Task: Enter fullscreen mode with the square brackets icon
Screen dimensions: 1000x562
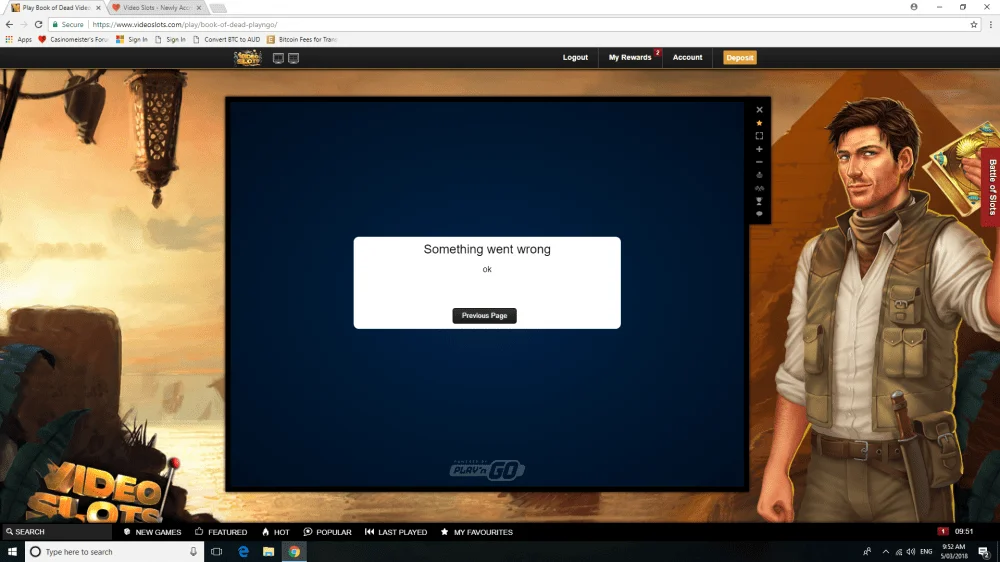Action: 759,136
